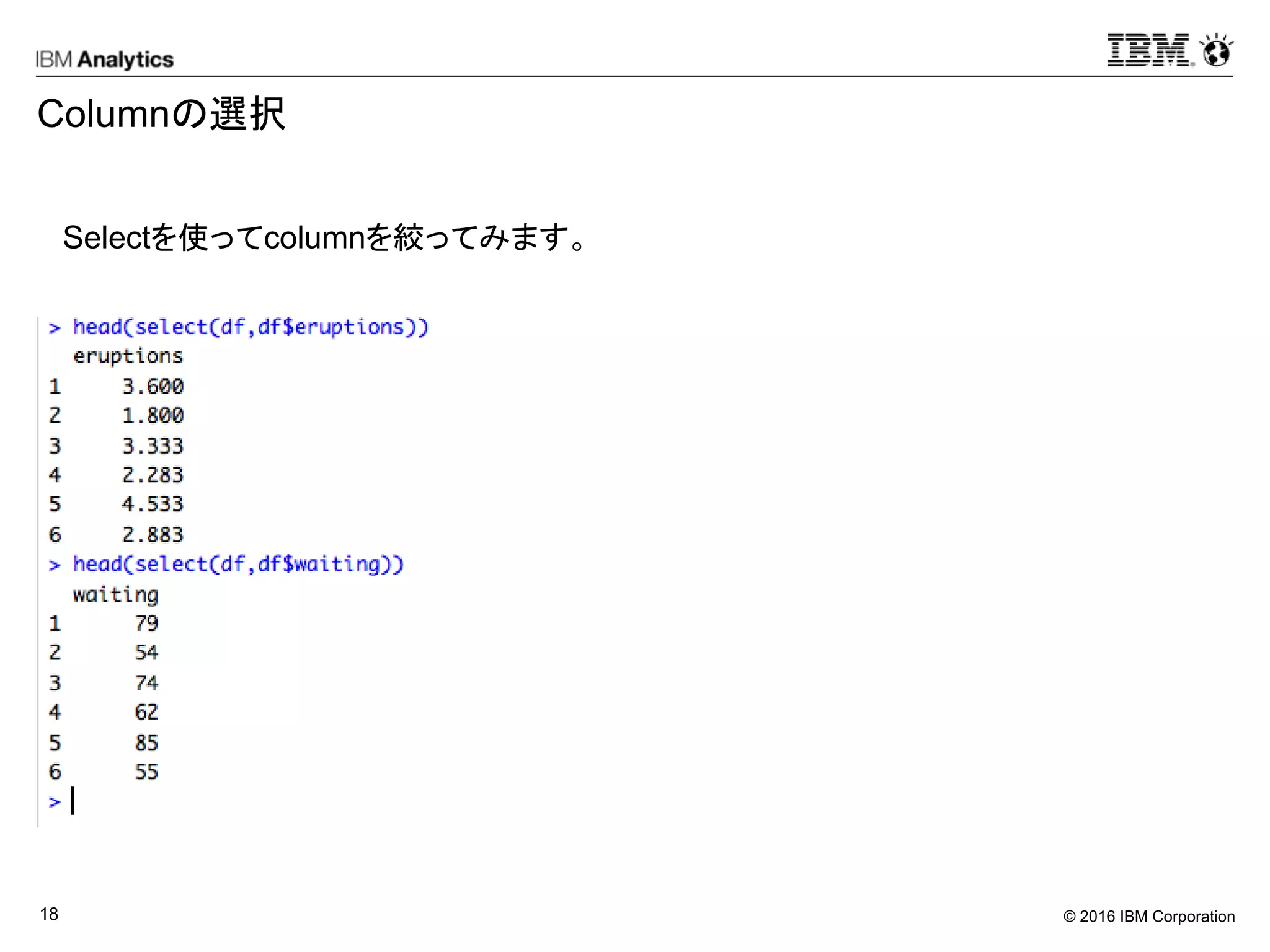The image size is (1270, 952).
Task: Click the command head(select(df,df$waiting))
Action: tap(238, 565)
